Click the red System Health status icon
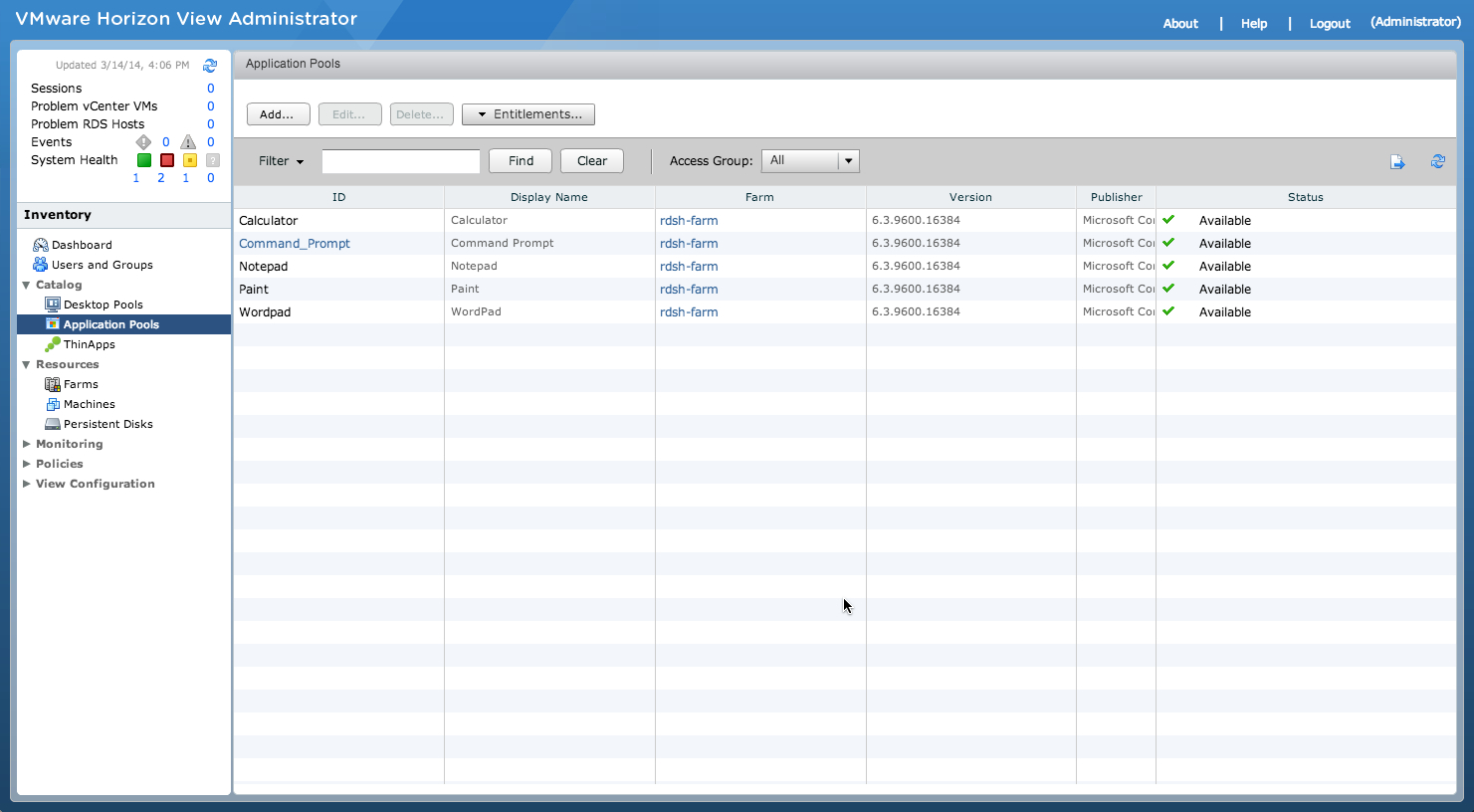The width and height of the screenshot is (1474, 812). click(167, 160)
